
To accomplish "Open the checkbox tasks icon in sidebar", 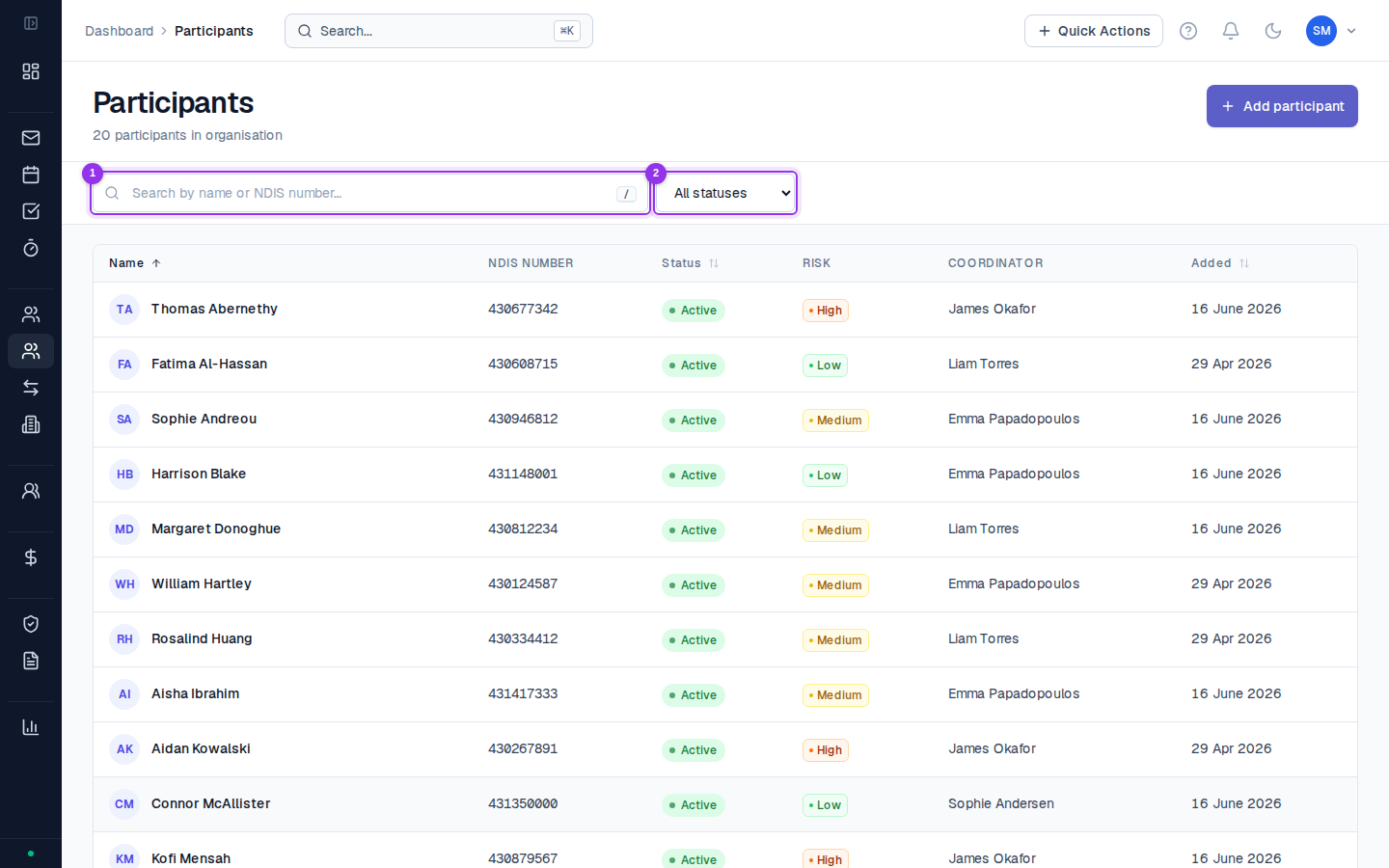I will tap(31, 211).
